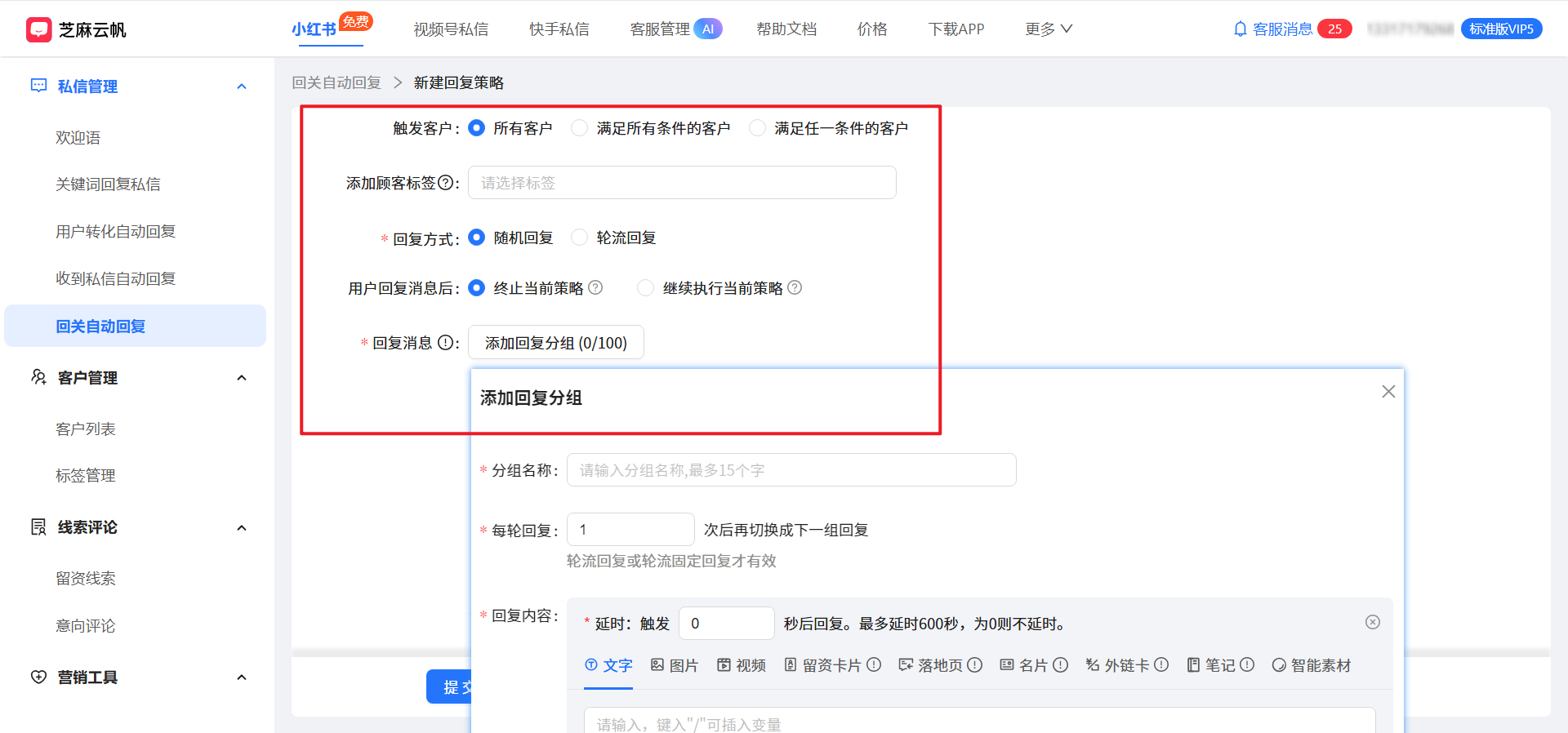
Task: Click the help icon next to 继续执行当前策略
Action: point(795,287)
